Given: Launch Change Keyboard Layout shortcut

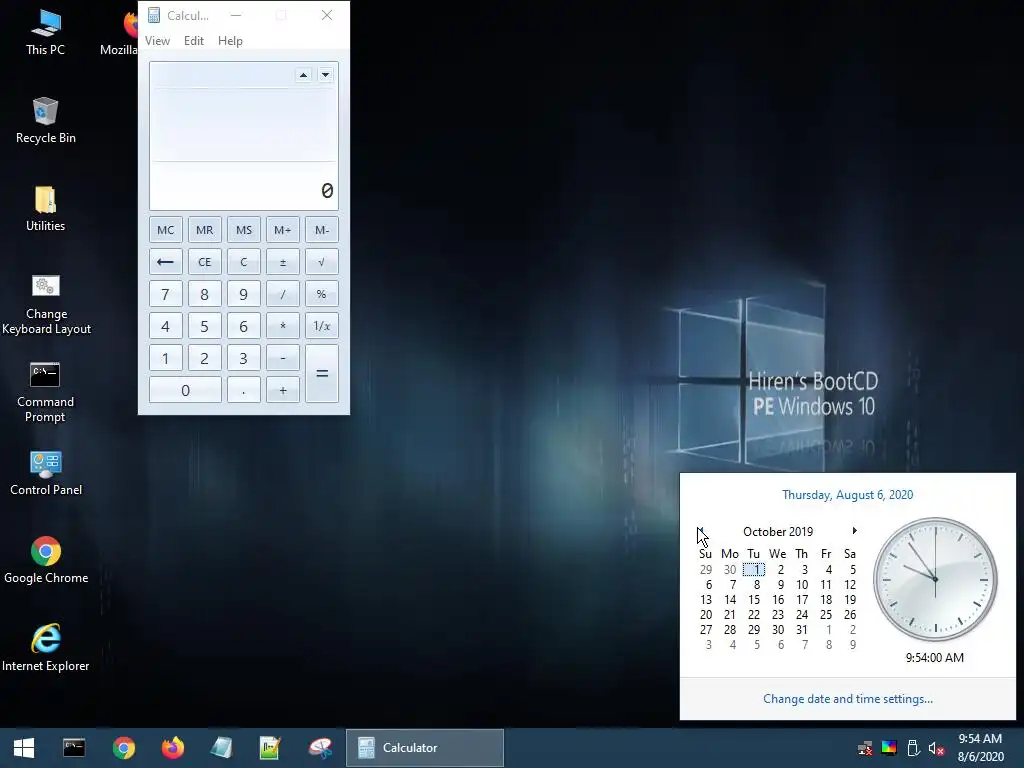Looking at the screenshot, I should (x=46, y=304).
